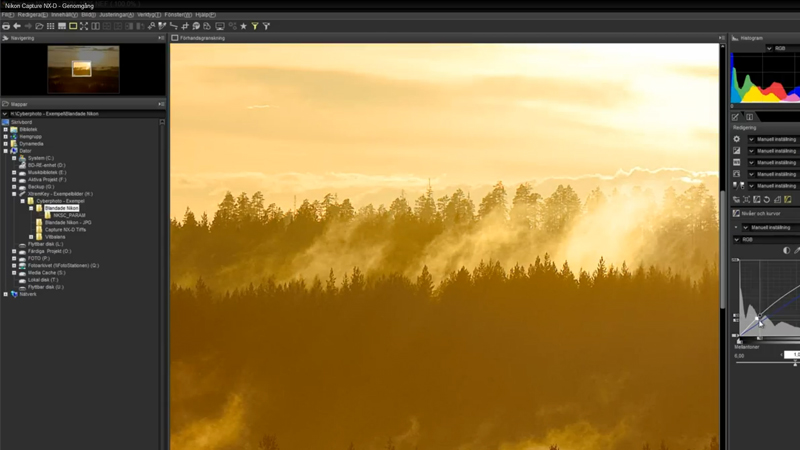Click the star rating filter icon
The height and width of the screenshot is (450, 800).
click(243, 26)
